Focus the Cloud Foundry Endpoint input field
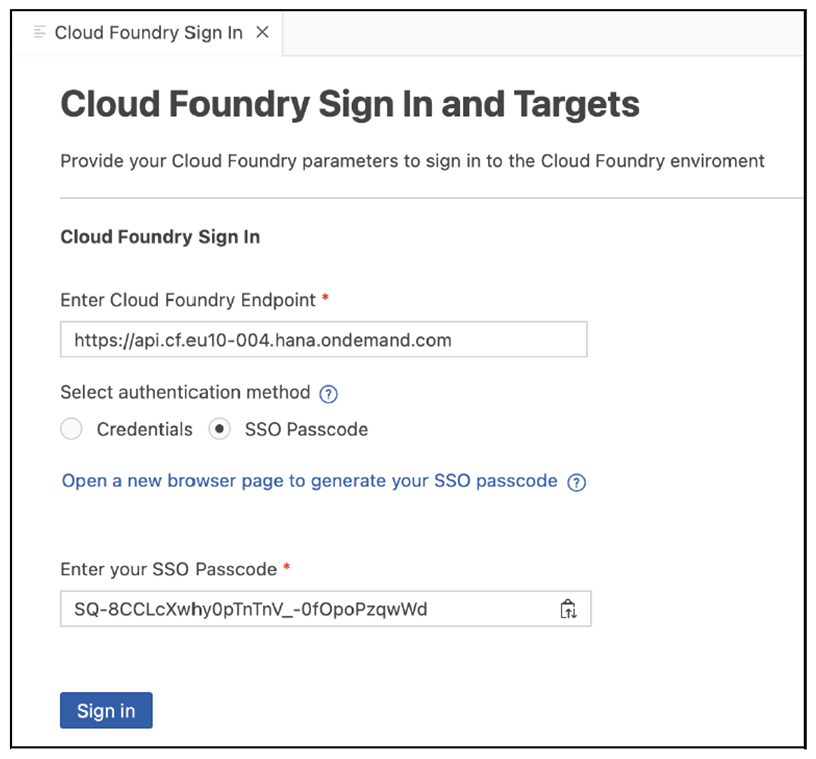816x759 pixels. (x=324, y=339)
